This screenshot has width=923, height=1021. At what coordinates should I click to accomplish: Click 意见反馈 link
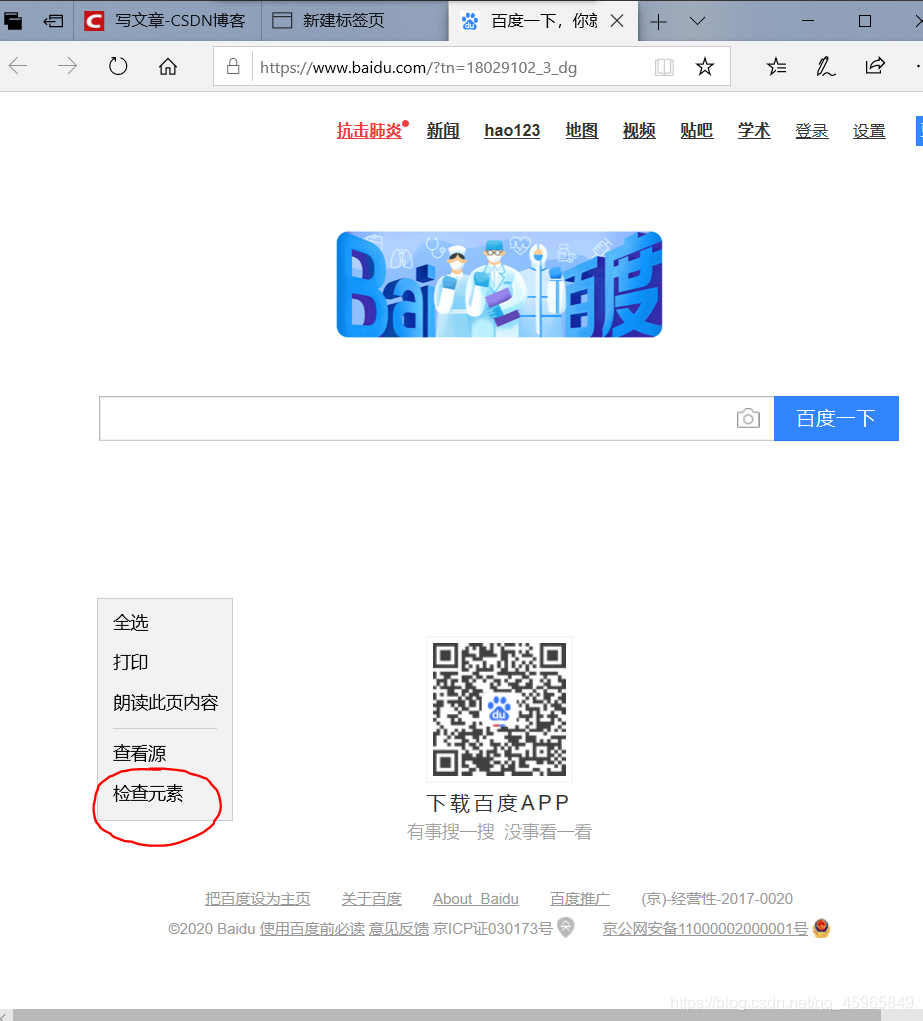click(399, 929)
